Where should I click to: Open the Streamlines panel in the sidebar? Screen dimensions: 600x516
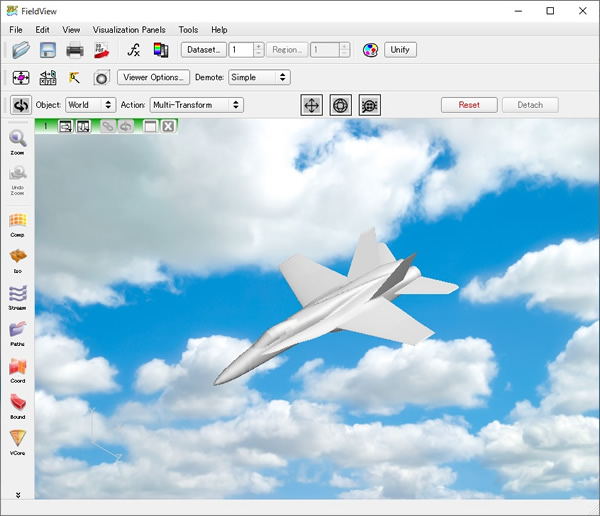point(18,297)
